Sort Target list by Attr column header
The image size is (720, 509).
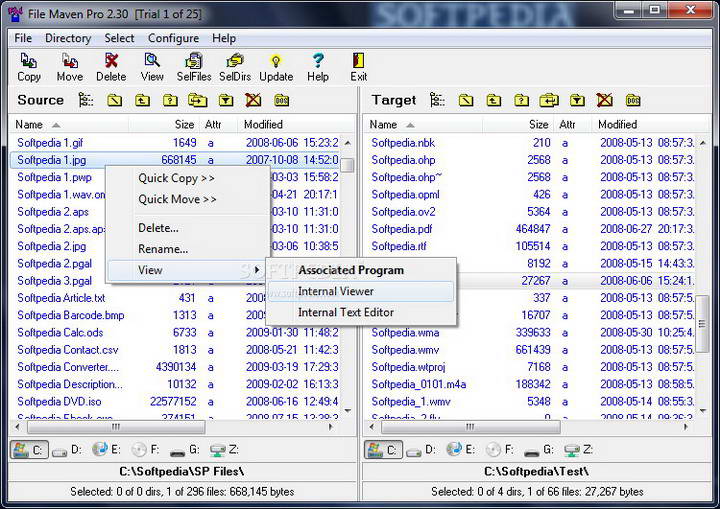(572, 124)
